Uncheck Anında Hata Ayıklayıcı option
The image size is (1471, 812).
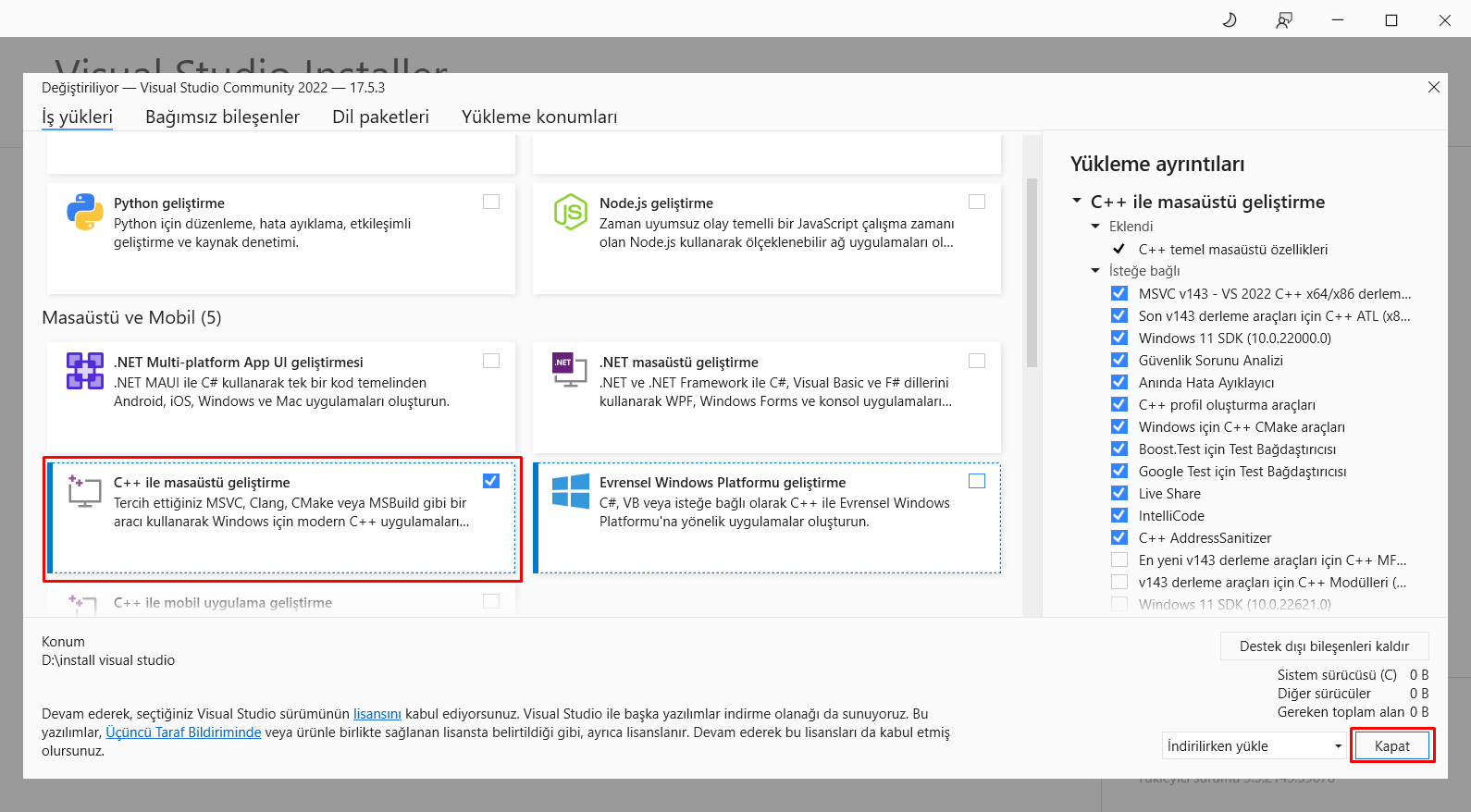[x=1119, y=382]
